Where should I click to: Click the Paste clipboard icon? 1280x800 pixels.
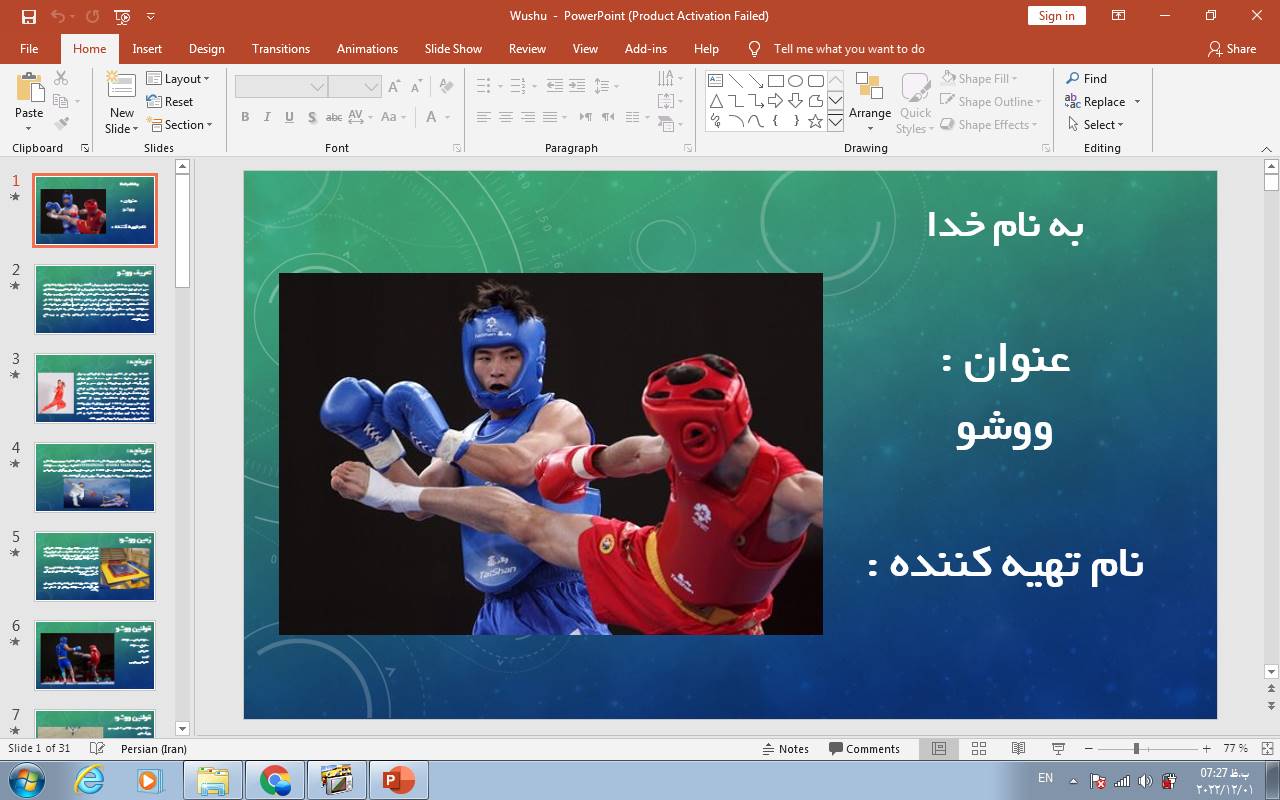(29, 90)
